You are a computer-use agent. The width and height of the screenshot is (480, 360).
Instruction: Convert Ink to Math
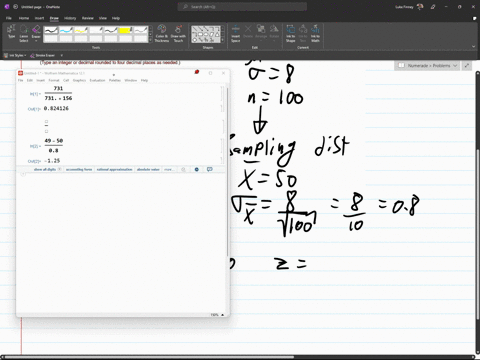coord(315,33)
